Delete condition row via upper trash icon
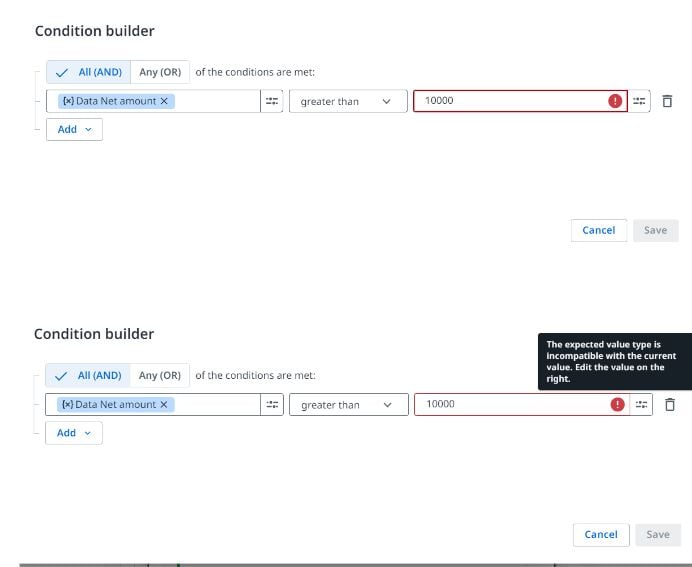The height and width of the screenshot is (567, 692). [667, 101]
